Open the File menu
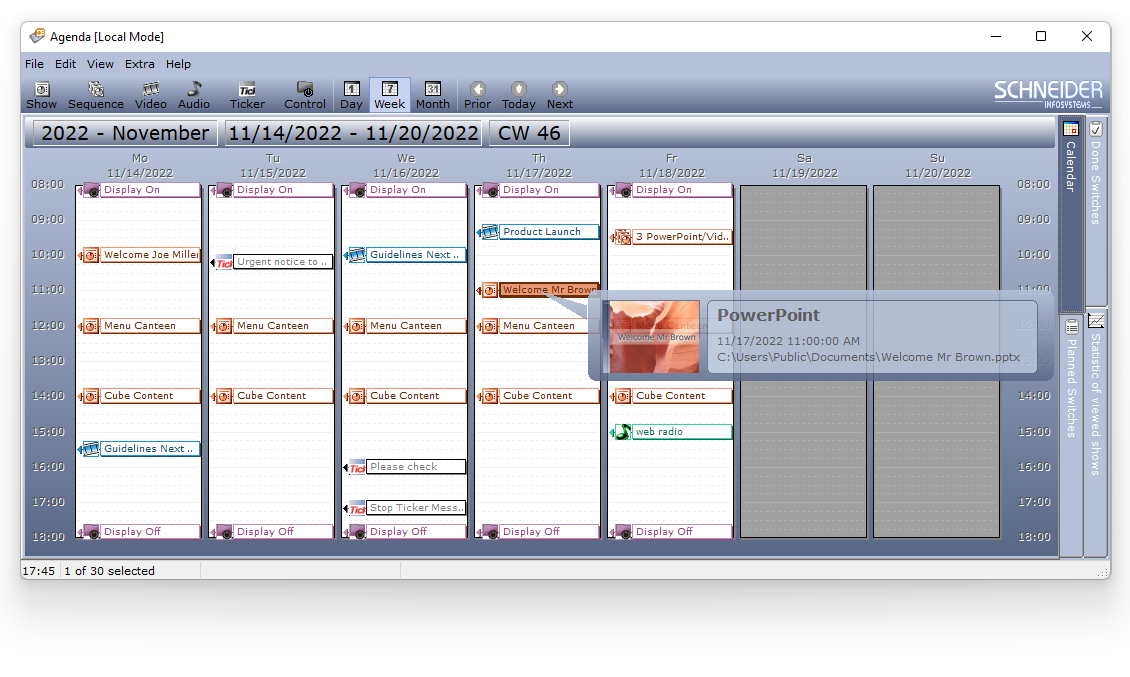This screenshot has width=1130, height=677. coord(34,64)
